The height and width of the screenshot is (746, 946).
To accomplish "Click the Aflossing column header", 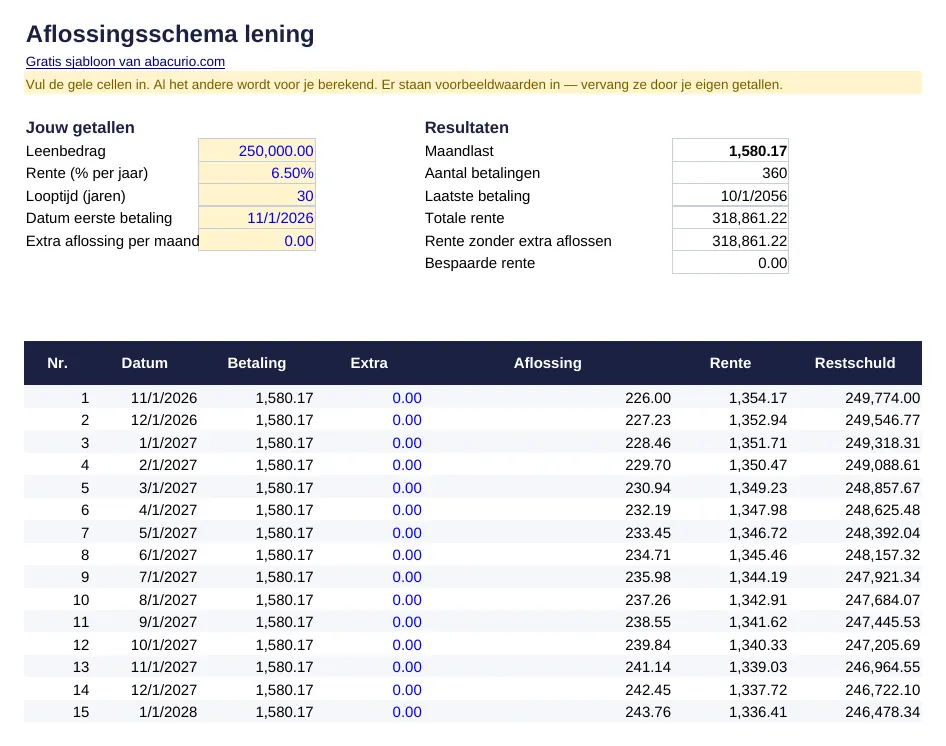I will 548,363.
